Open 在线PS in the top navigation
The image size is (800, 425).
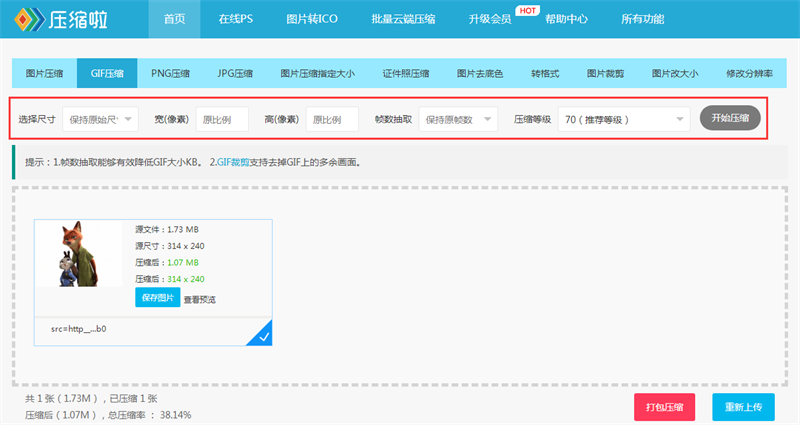(236, 19)
